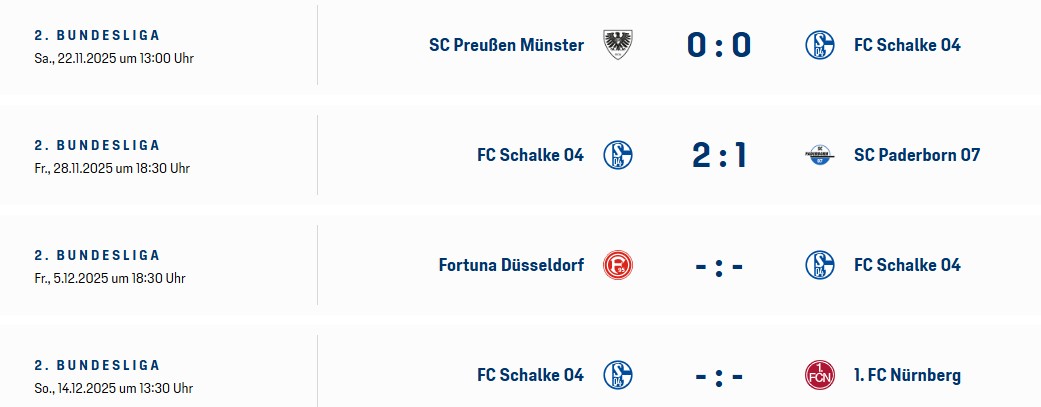Click the pending score of Nürnberg match

point(719,376)
